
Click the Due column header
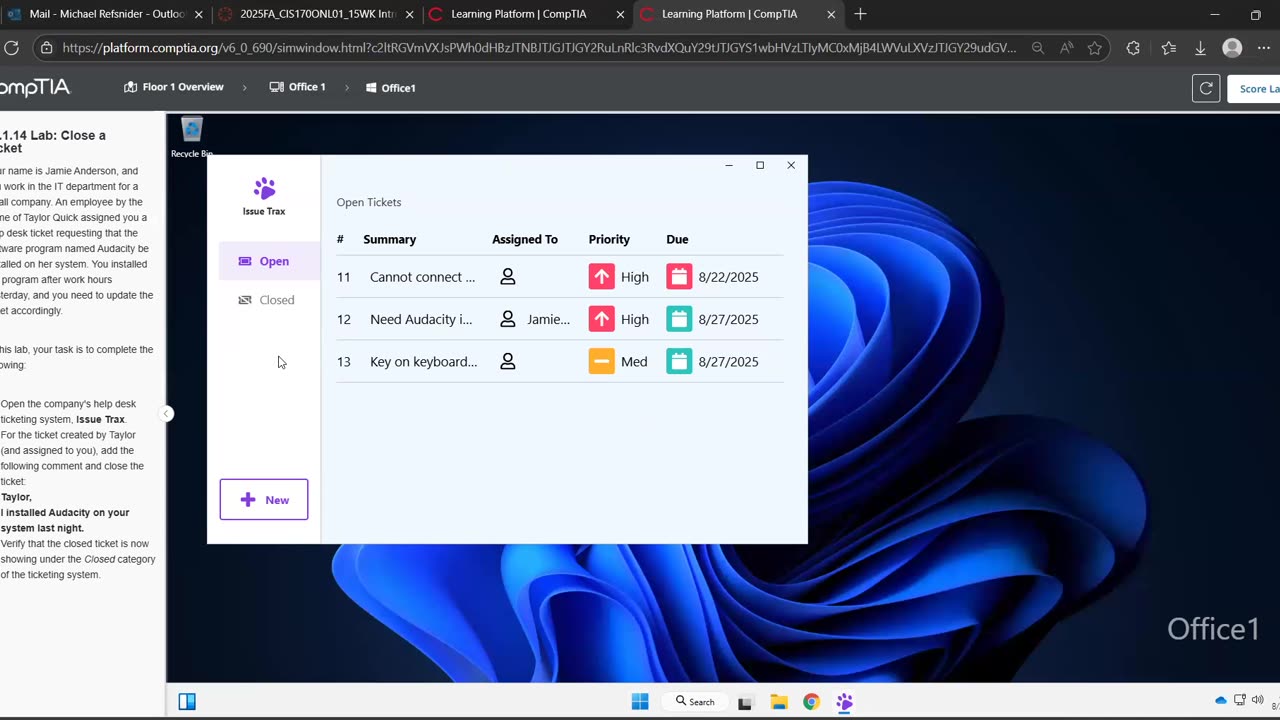677,239
